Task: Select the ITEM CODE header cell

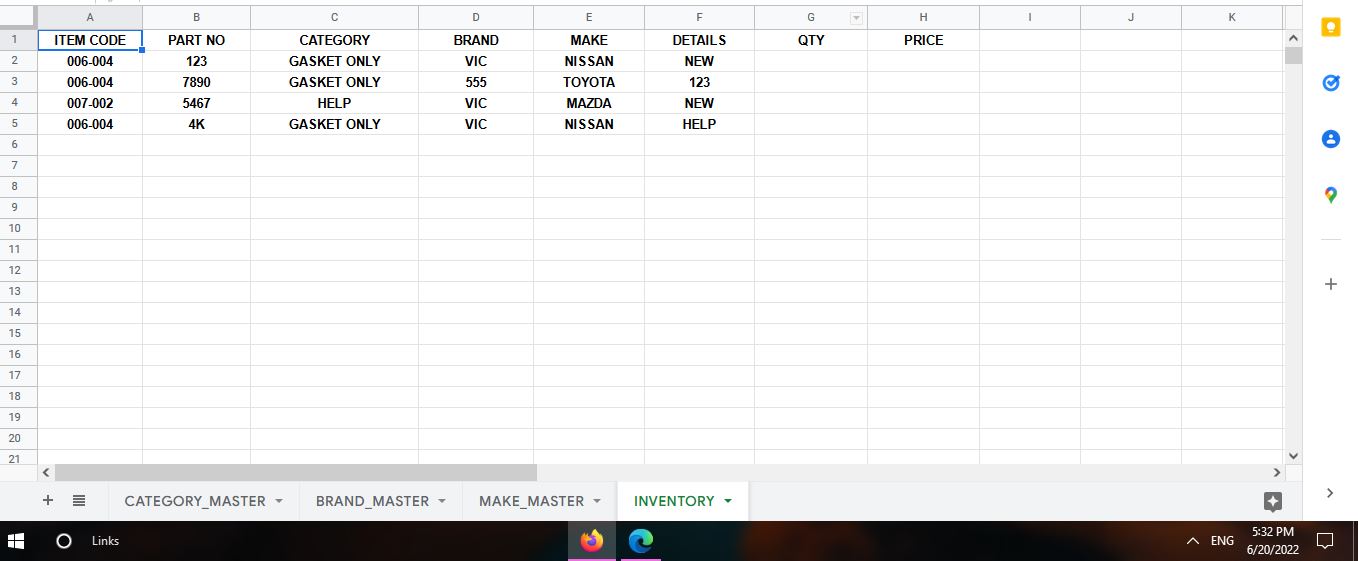Action: click(90, 40)
